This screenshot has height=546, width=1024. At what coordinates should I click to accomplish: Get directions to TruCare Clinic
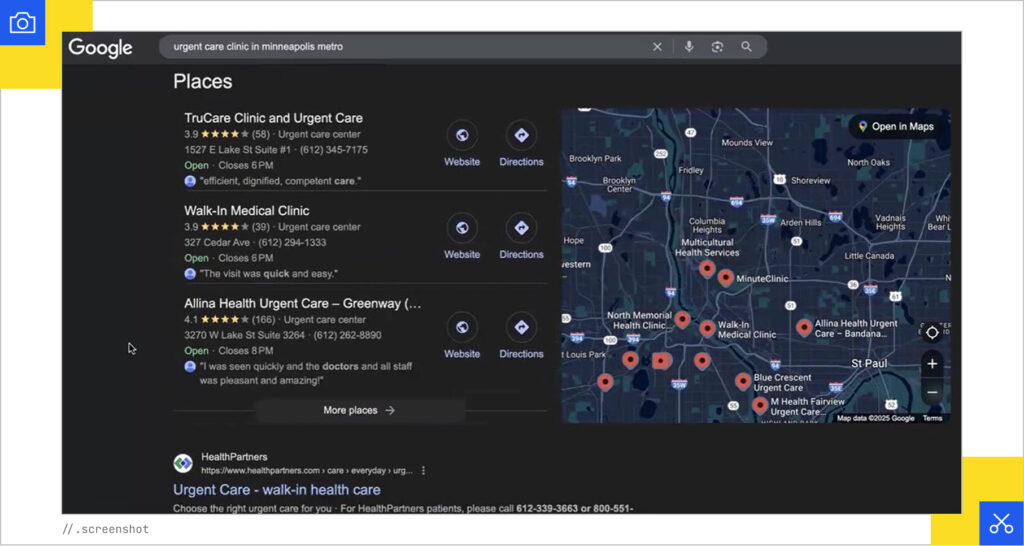tap(521, 136)
